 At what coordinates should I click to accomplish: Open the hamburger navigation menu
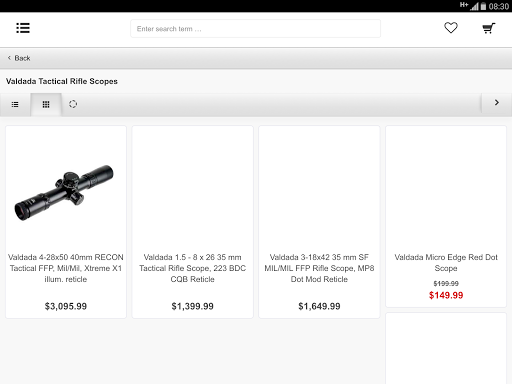point(23,28)
